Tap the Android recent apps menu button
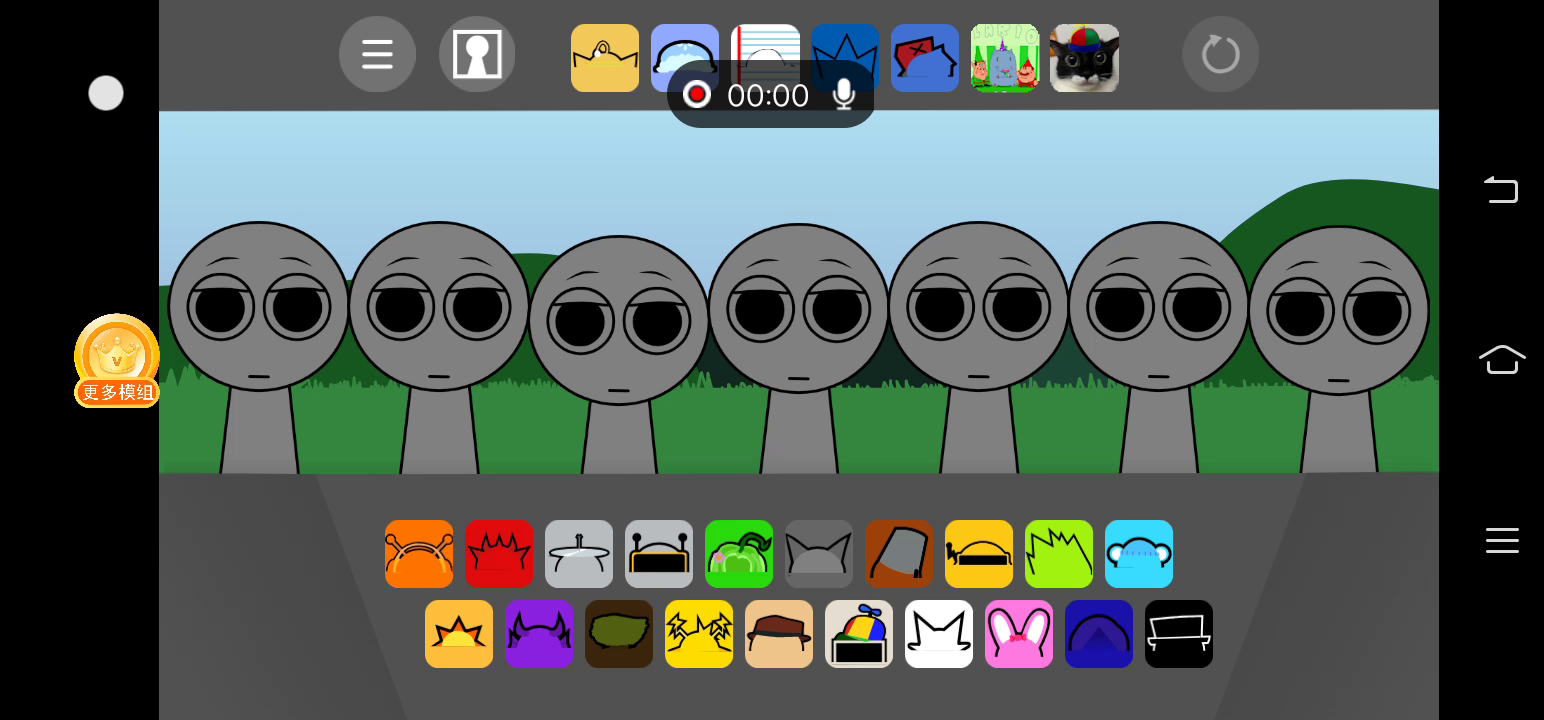Viewport: 1544px width, 720px height. click(1502, 540)
